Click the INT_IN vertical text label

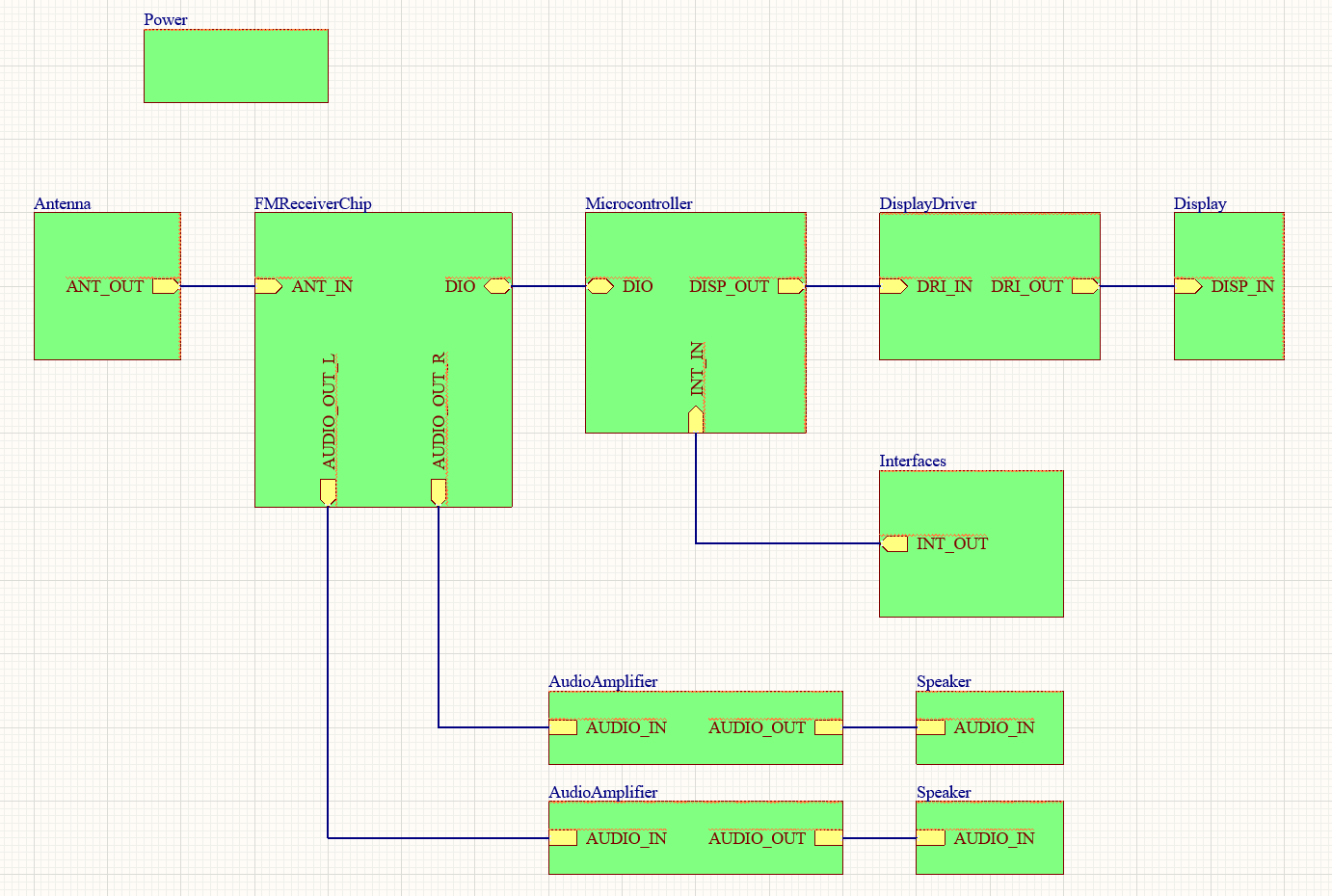coord(697,369)
